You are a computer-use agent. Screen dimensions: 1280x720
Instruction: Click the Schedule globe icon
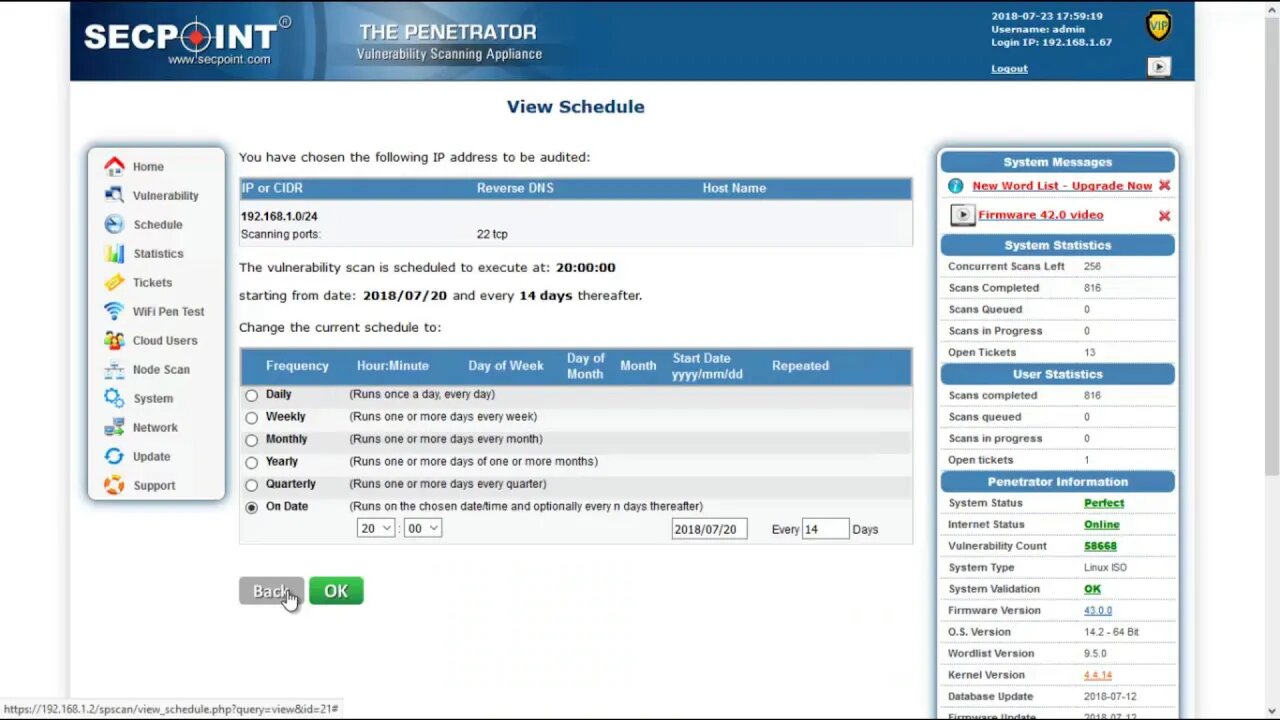click(x=115, y=224)
